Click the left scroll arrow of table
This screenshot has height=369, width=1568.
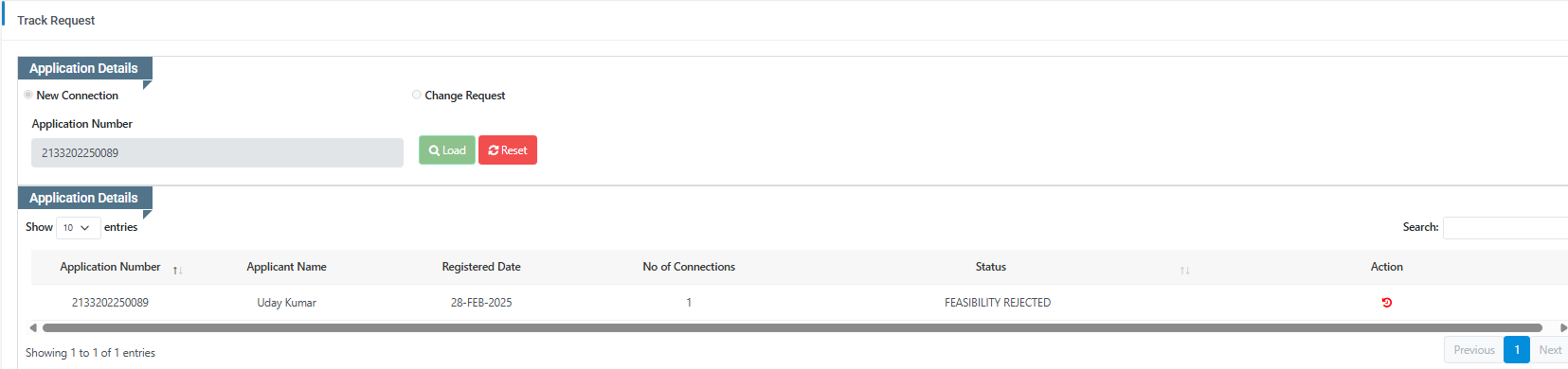coord(33,328)
